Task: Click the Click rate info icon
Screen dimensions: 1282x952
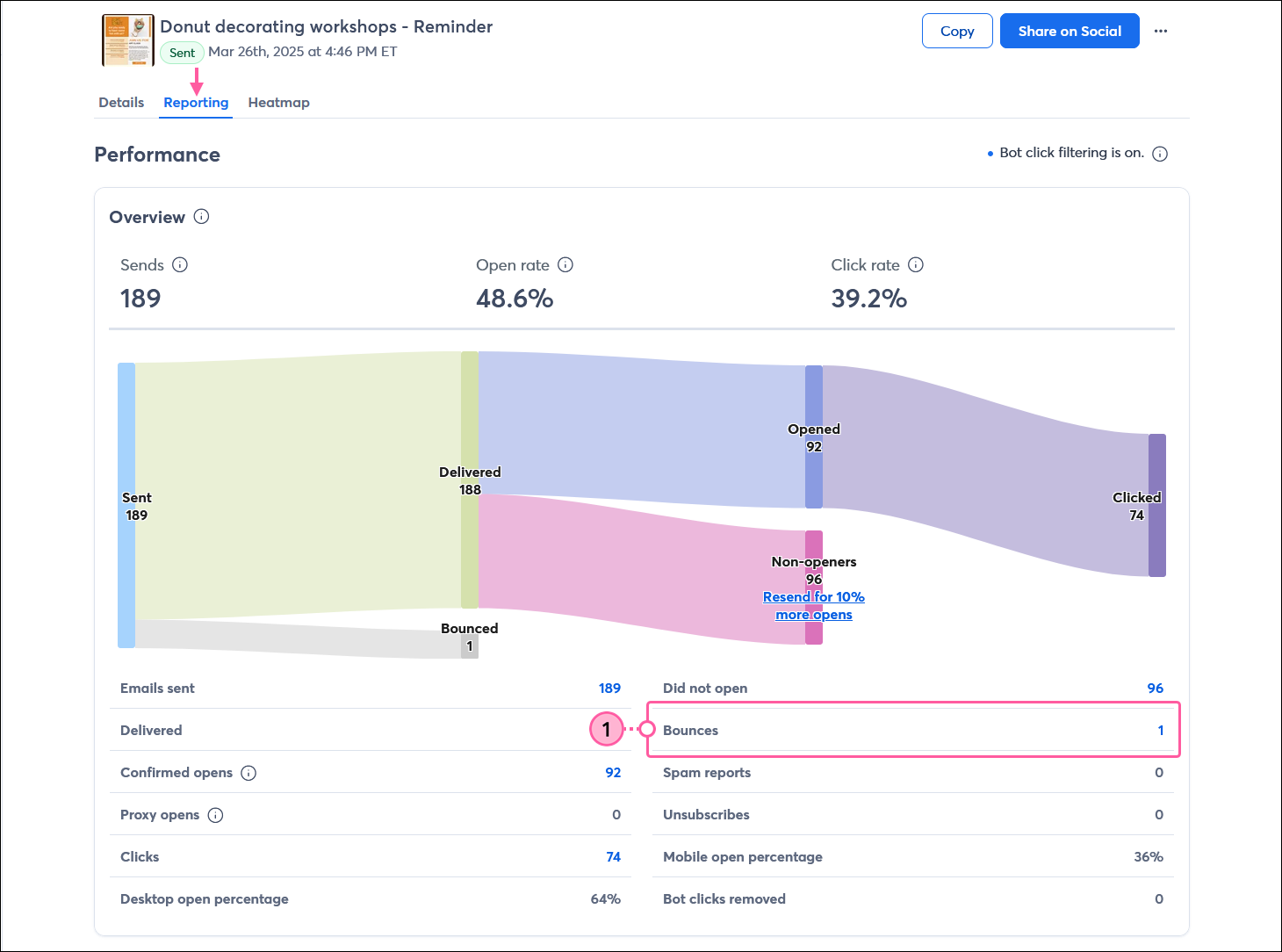Action: 916,264
